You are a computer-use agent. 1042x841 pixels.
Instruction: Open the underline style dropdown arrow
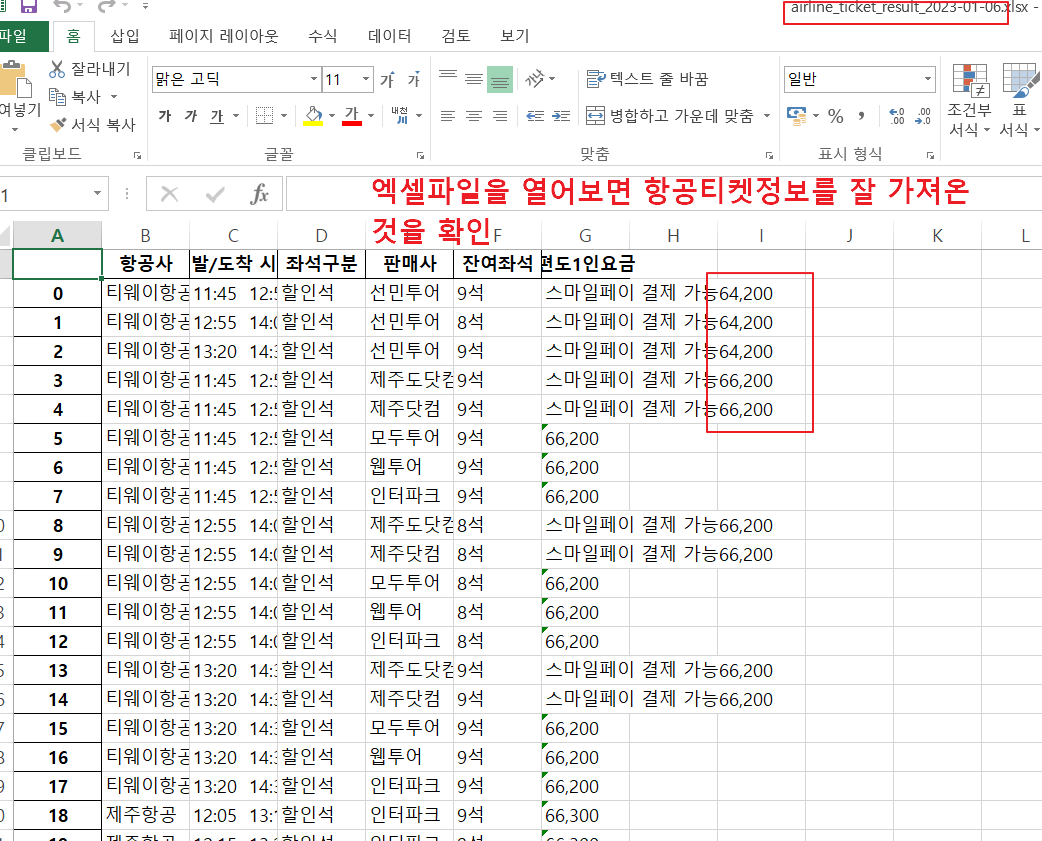[236, 116]
